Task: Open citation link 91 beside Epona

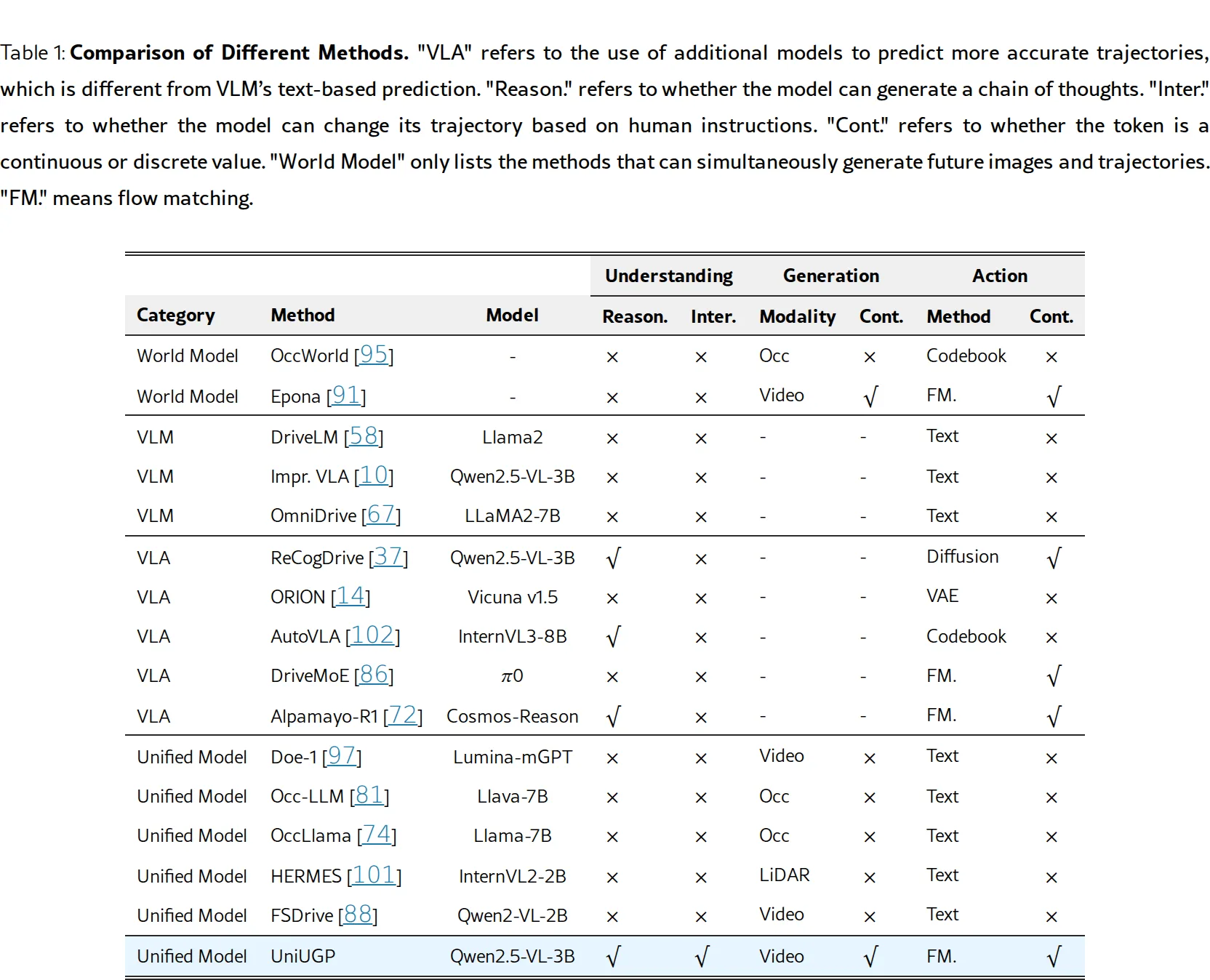Action: point(346,395)
